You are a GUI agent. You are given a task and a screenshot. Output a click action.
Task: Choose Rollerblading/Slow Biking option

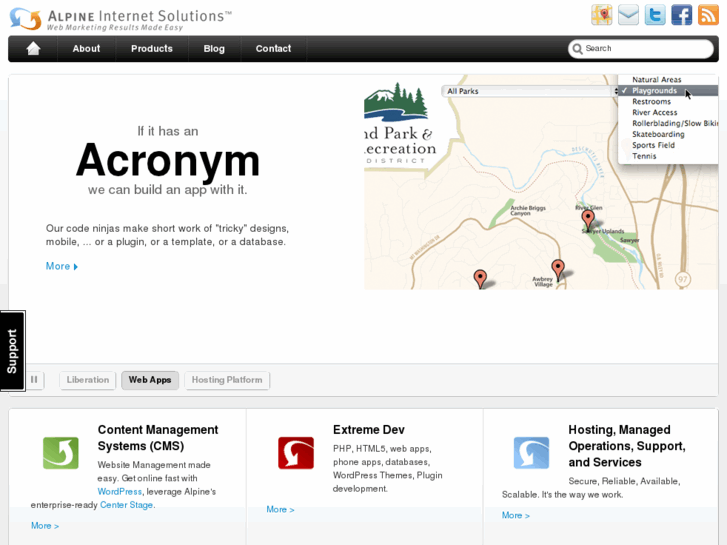tap(668, 123)
